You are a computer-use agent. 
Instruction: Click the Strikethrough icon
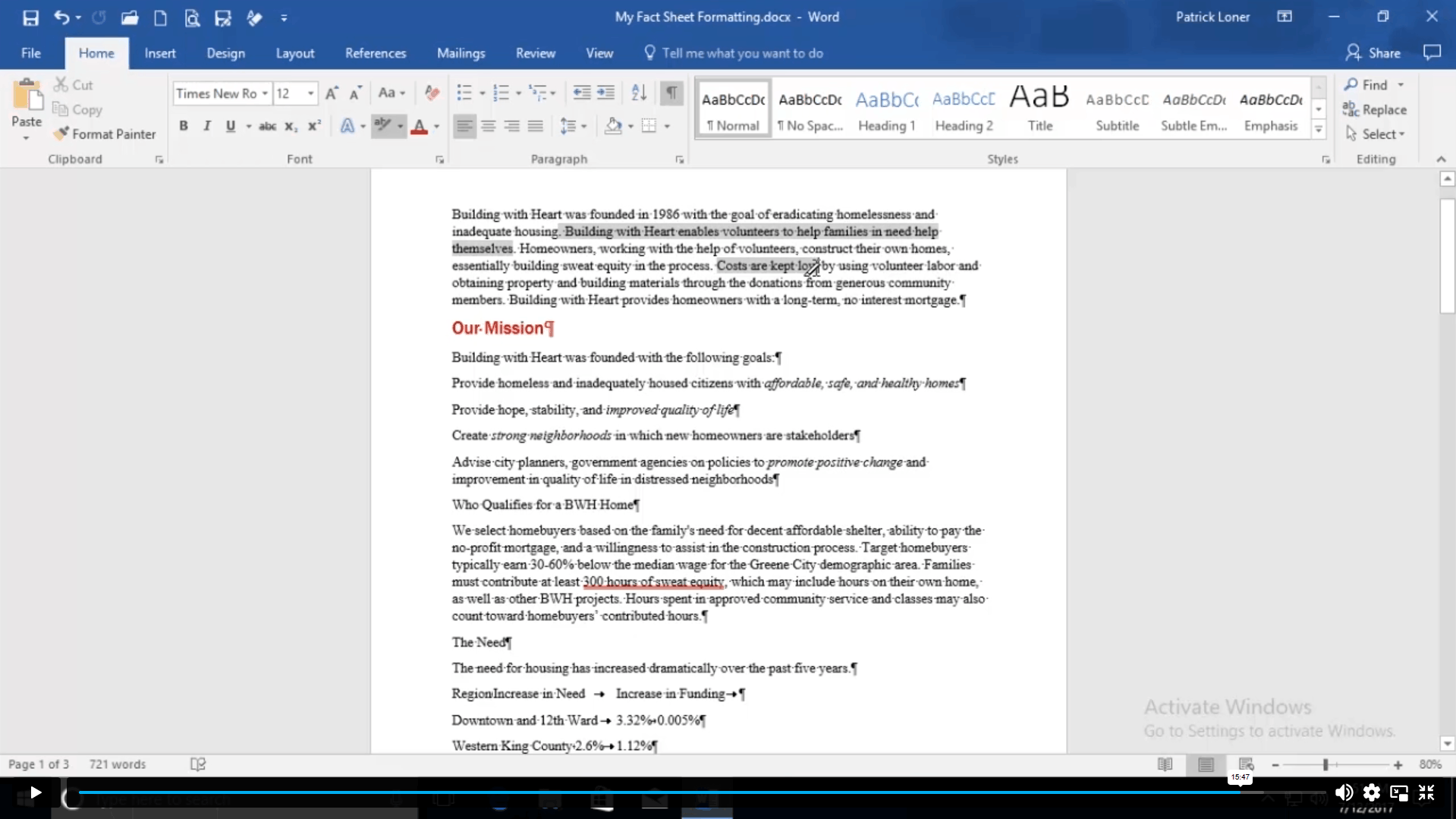tap(267, 126)
